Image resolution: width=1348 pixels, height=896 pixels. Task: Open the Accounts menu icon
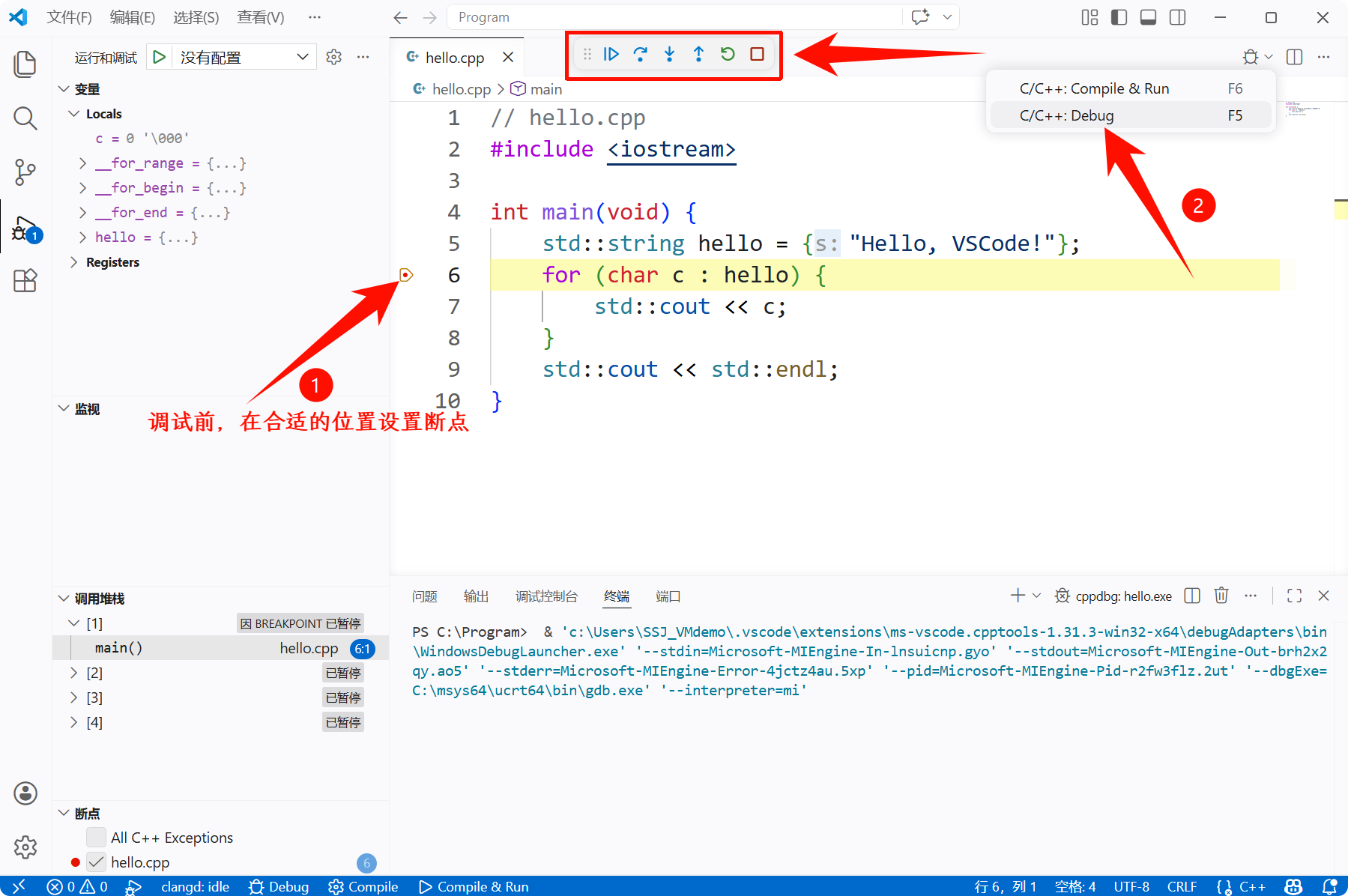[x=25, y=793]
